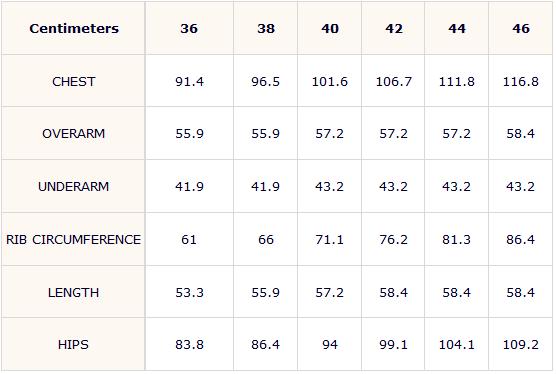
Task: Click the RIB CIRCUMFERENCE row label
Action: pyautogui.click(x=73, y=239)
